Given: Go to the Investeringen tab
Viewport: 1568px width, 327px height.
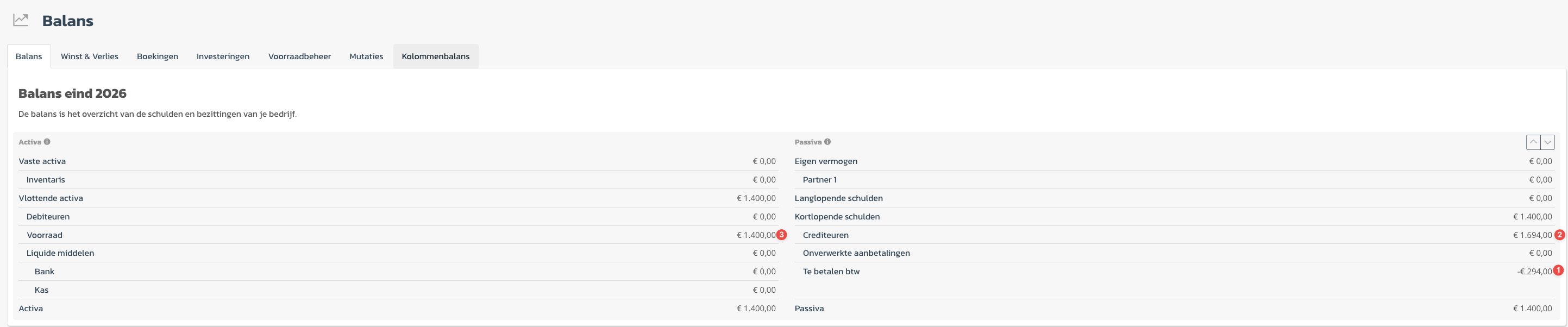Looking at the screenshot, I should tap(223, 56).
